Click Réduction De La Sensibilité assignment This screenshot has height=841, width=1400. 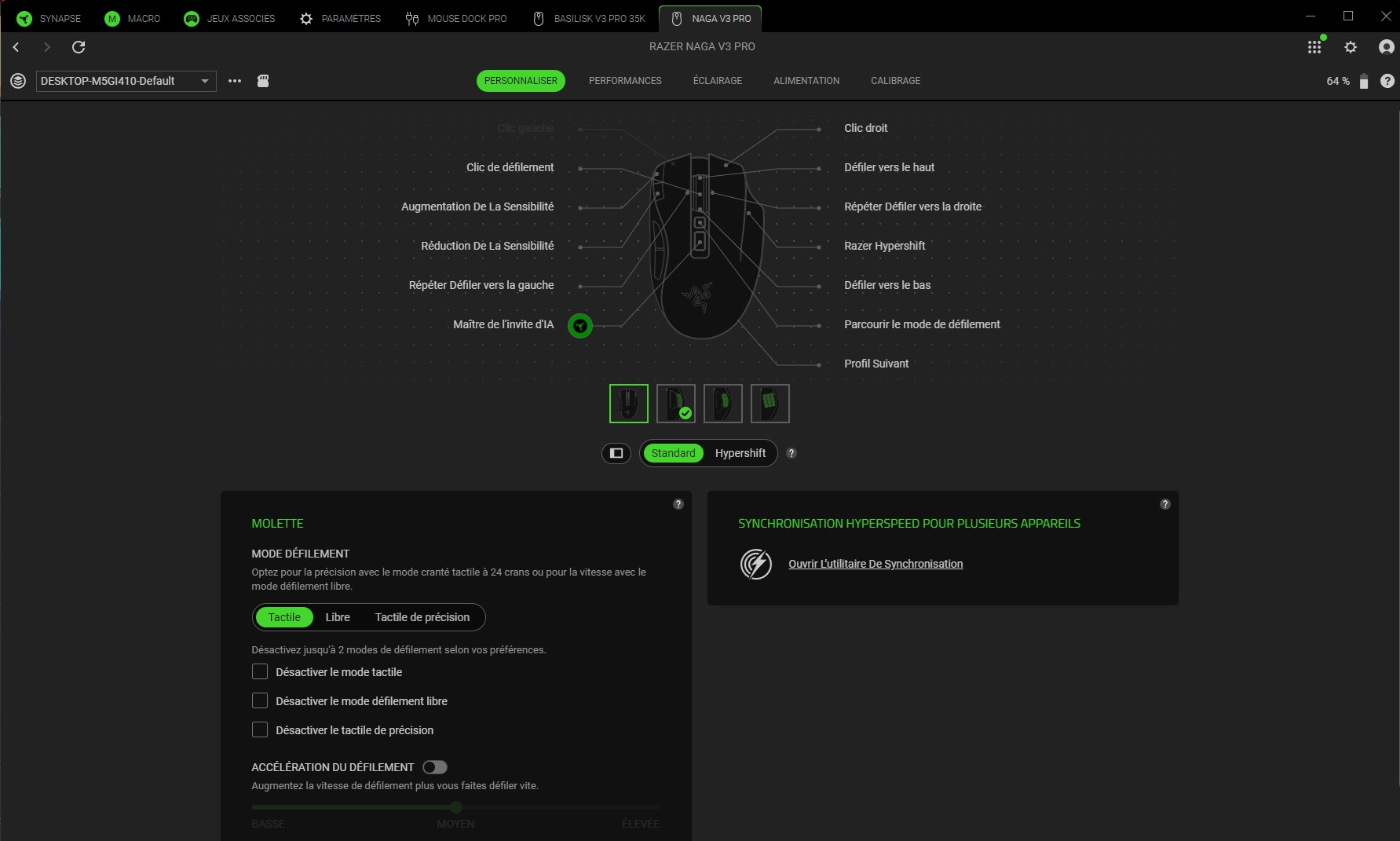pyautogui.click(x=488, y=246)
